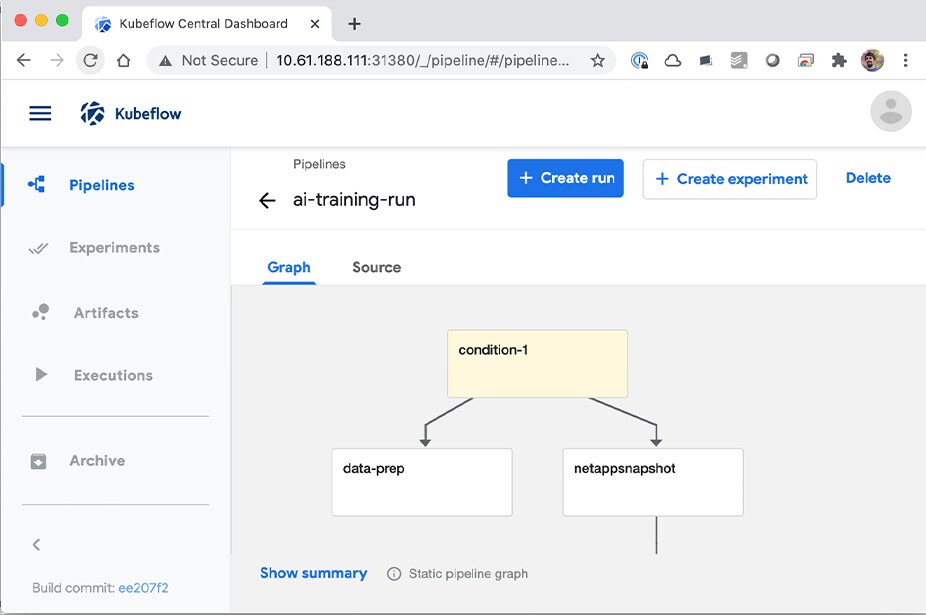Click the back arrow beside ai-training-run
The height and width of the screenshot is (615, 926).
click(267, 200)
